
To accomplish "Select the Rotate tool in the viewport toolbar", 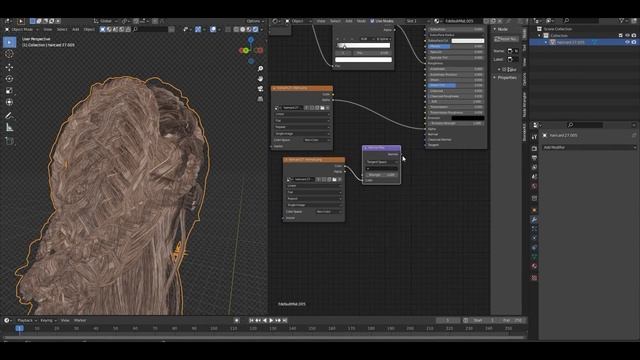I will coord(9,78).
